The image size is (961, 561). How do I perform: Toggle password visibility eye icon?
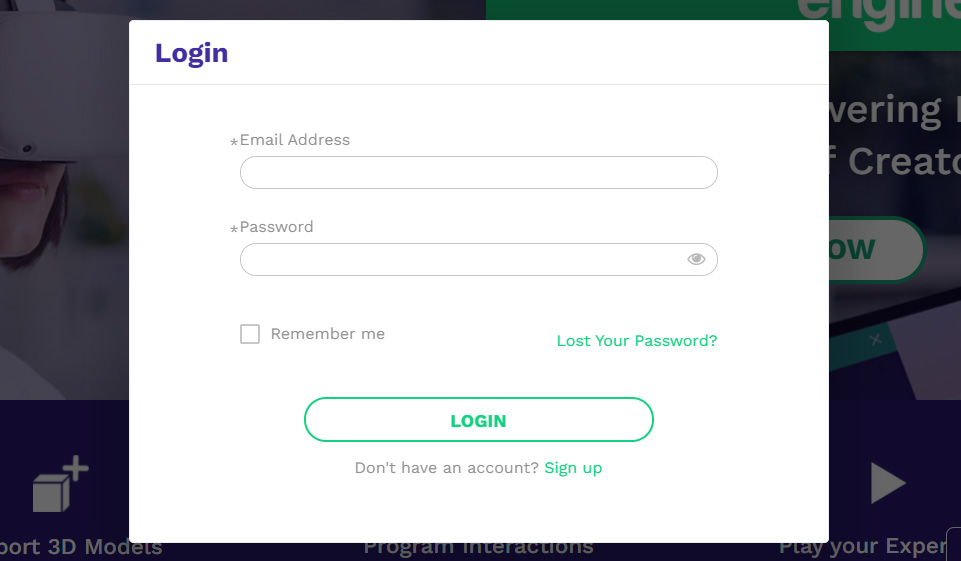point(696,260)
